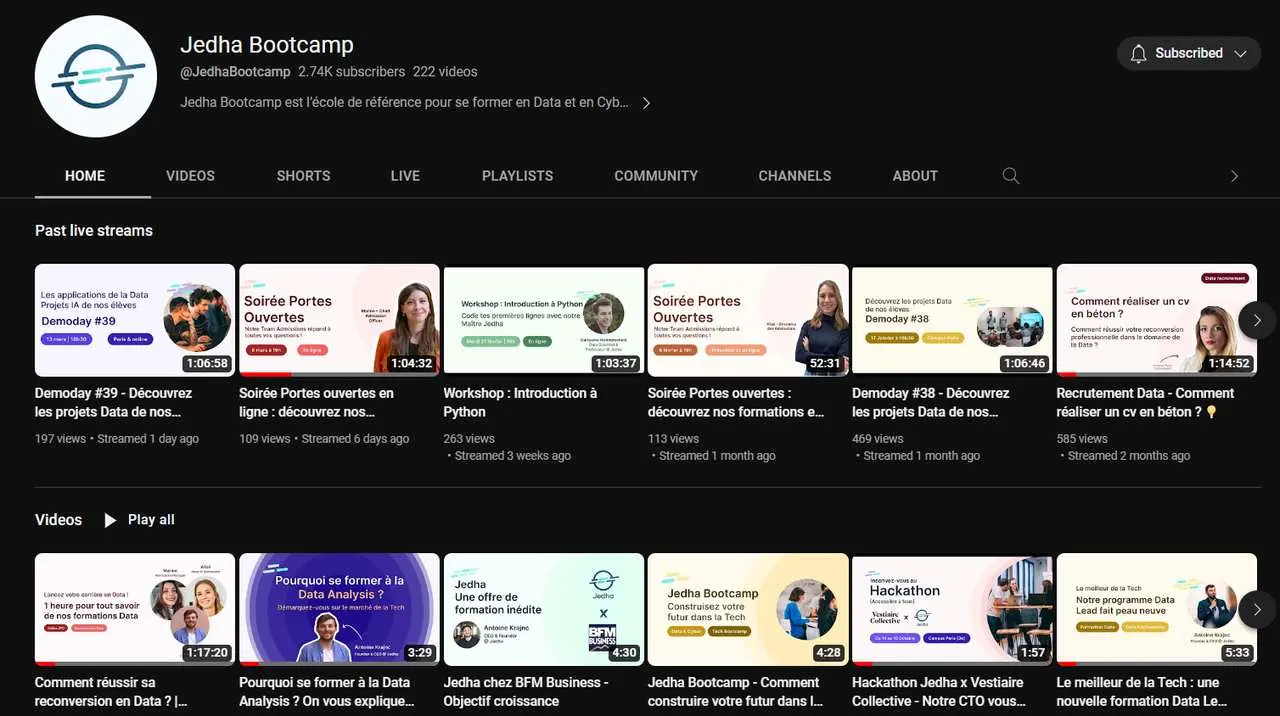1280x716 pixels.
Task: Open title Soirée Portes ouvertes en ligne
Action: (x=316, y=402)
